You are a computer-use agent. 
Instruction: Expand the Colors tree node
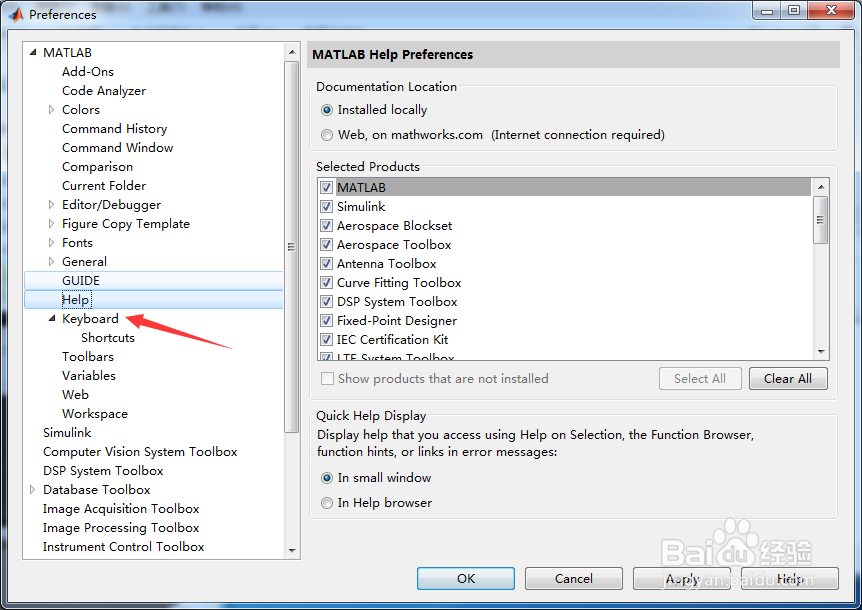click(x=51, y=109)
